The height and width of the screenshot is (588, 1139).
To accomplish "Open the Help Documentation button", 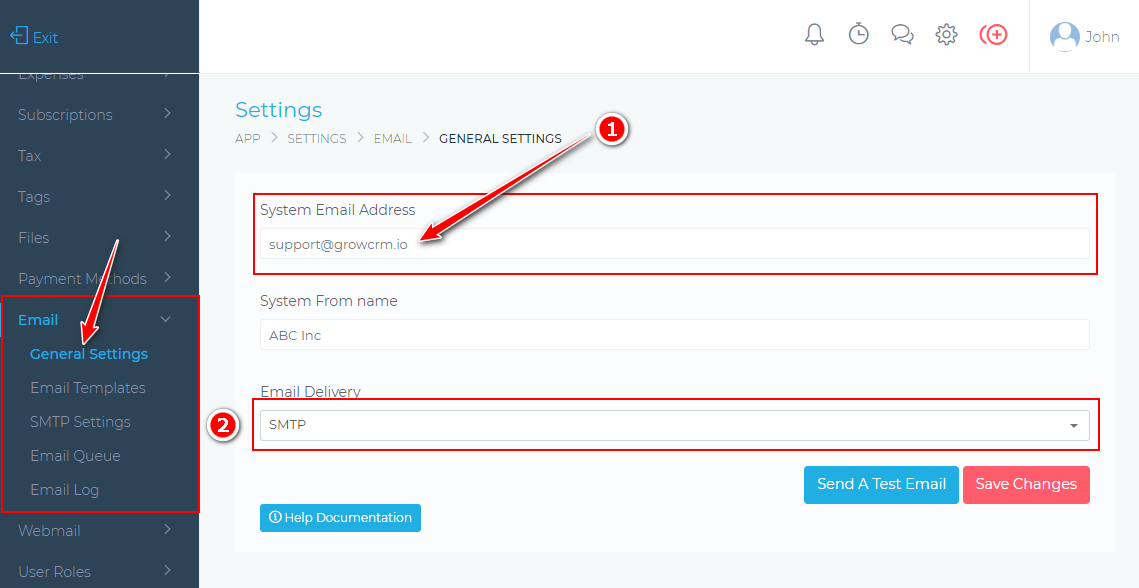I will (x=340, y=518).
